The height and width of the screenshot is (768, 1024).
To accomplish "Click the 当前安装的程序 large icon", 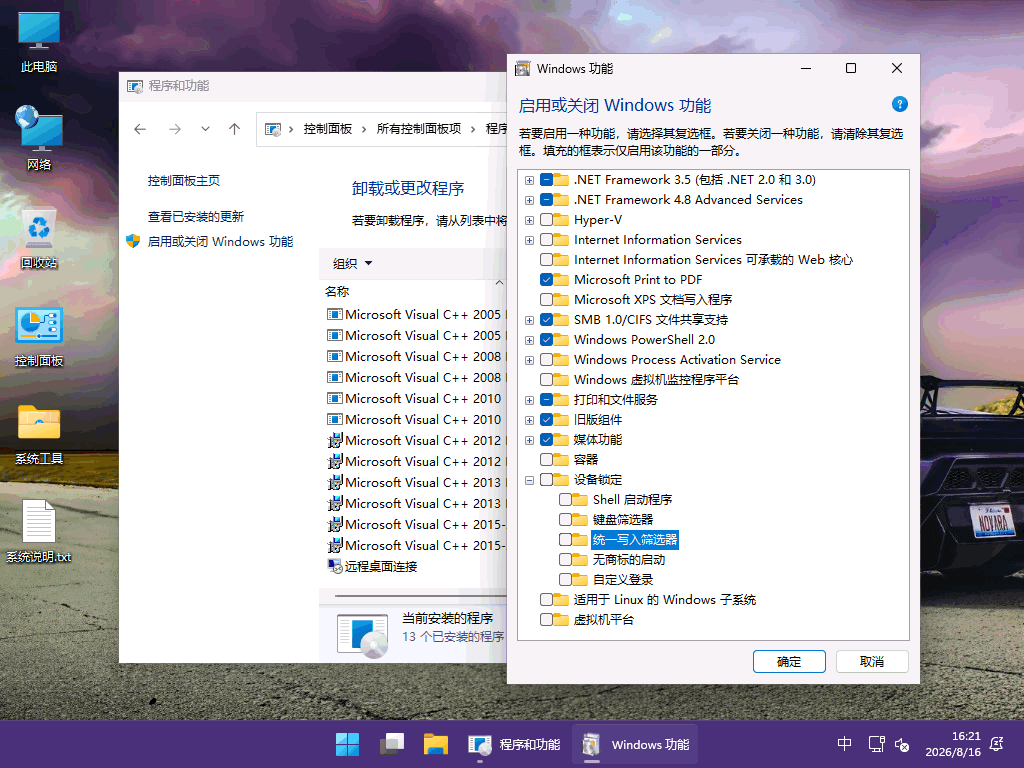I will point(363,633).
